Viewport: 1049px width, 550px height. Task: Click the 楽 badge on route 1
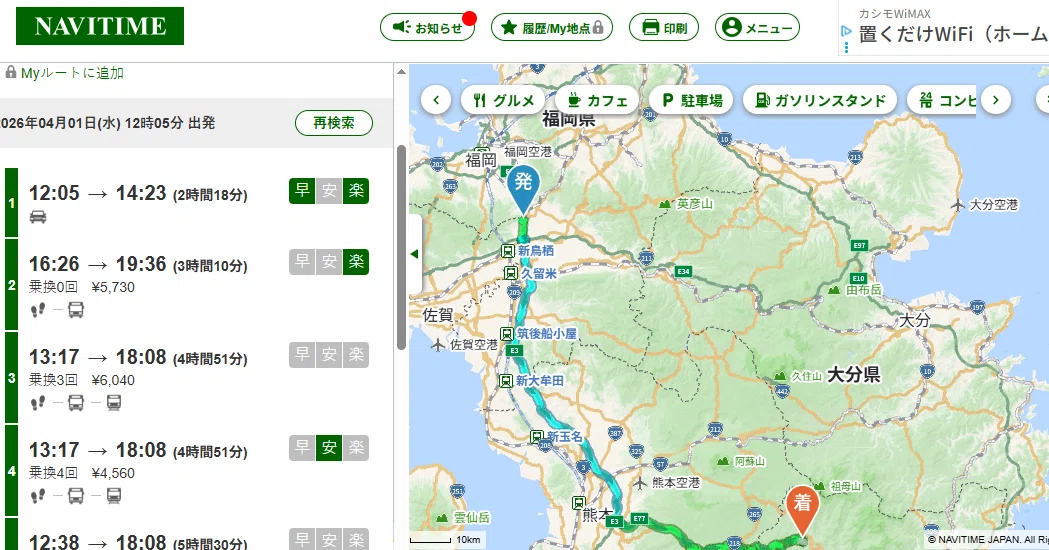(x=356, y=191)
